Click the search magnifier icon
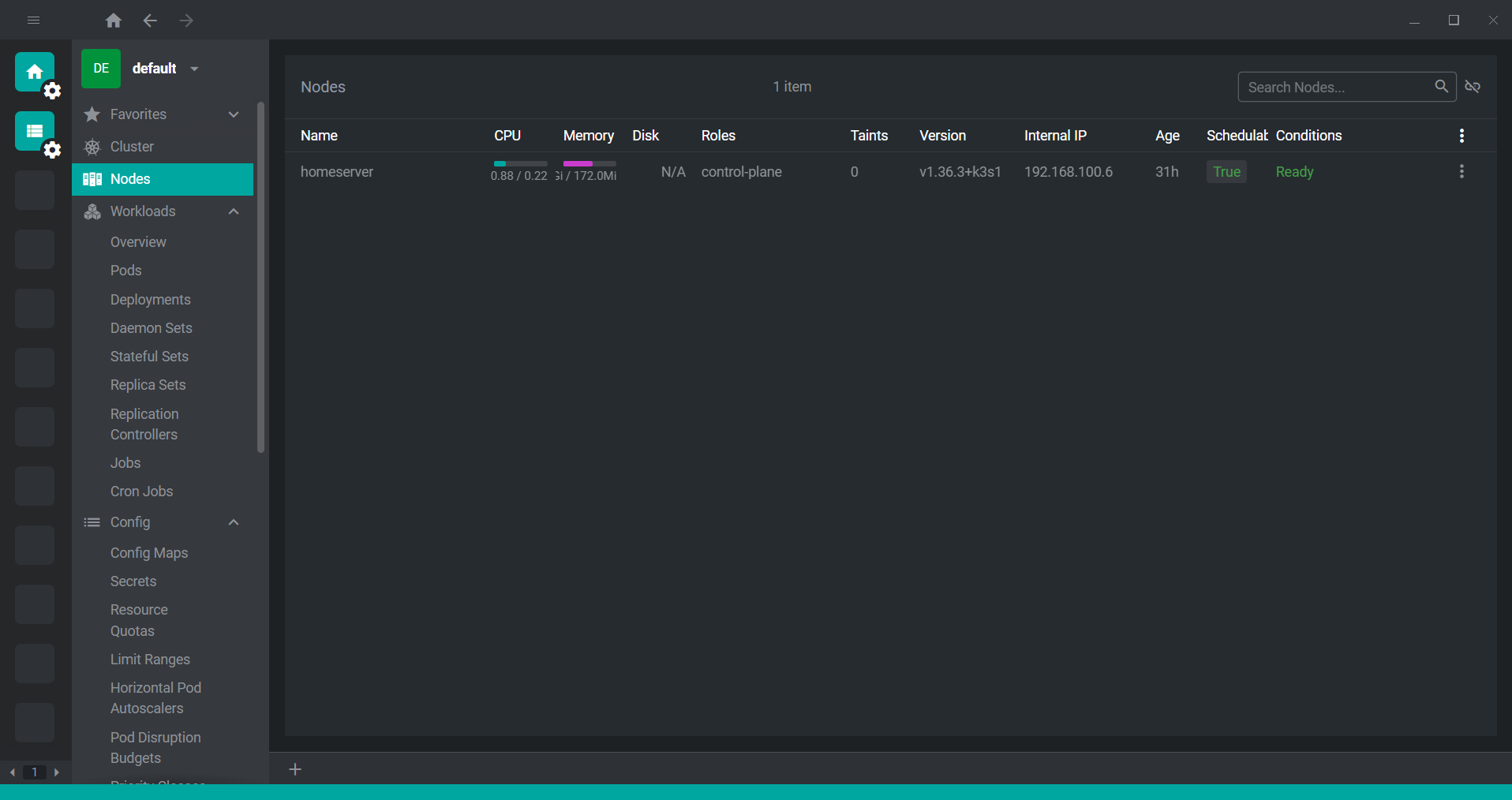 (1441, 86)
